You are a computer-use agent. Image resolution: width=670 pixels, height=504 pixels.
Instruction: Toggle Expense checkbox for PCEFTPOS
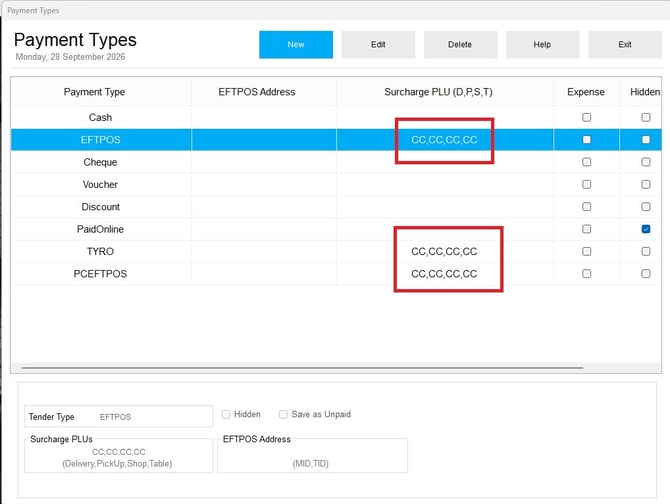click(x=587, y=274)
